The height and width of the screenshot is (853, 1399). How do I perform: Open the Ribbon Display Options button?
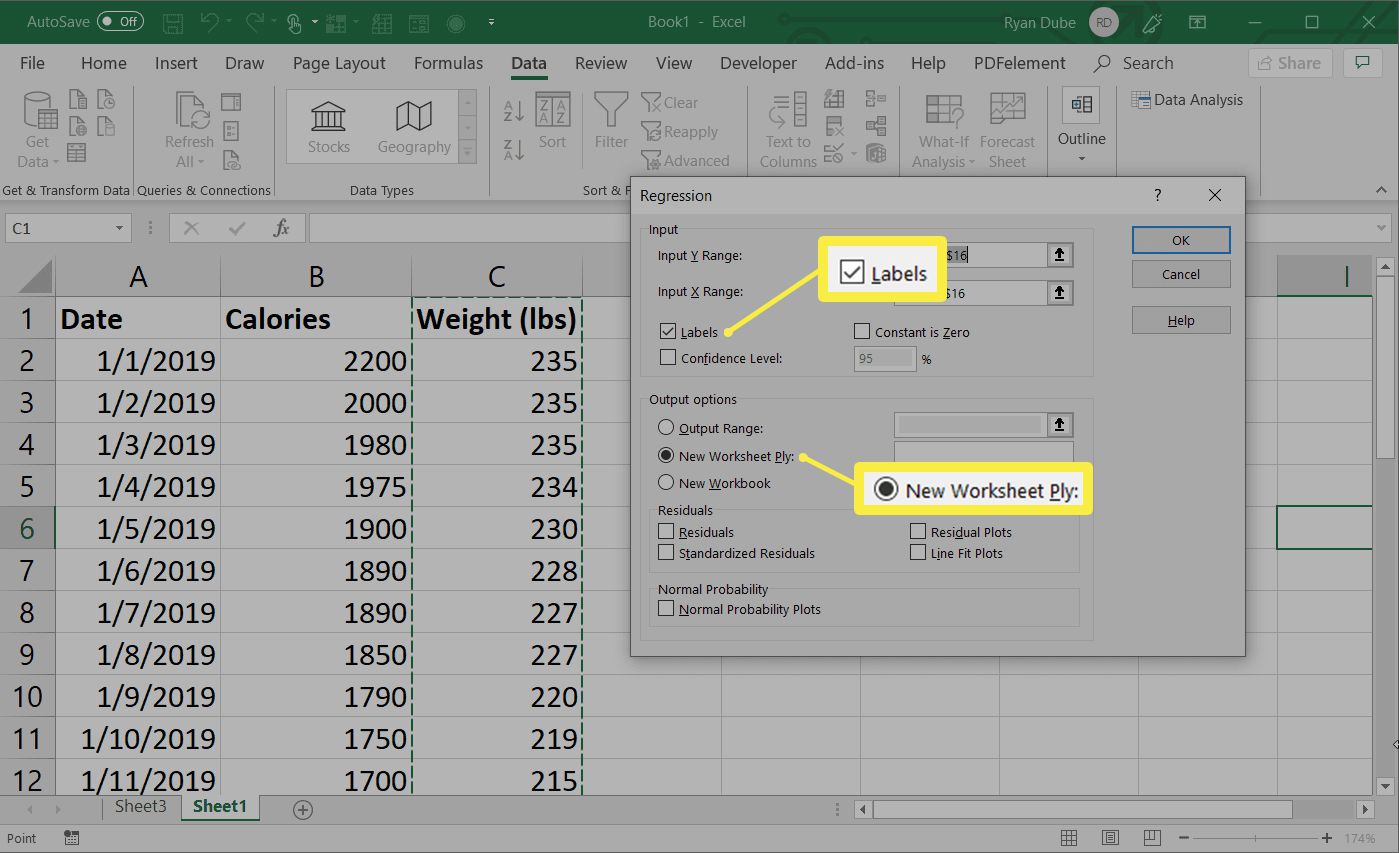[1197, 21]
